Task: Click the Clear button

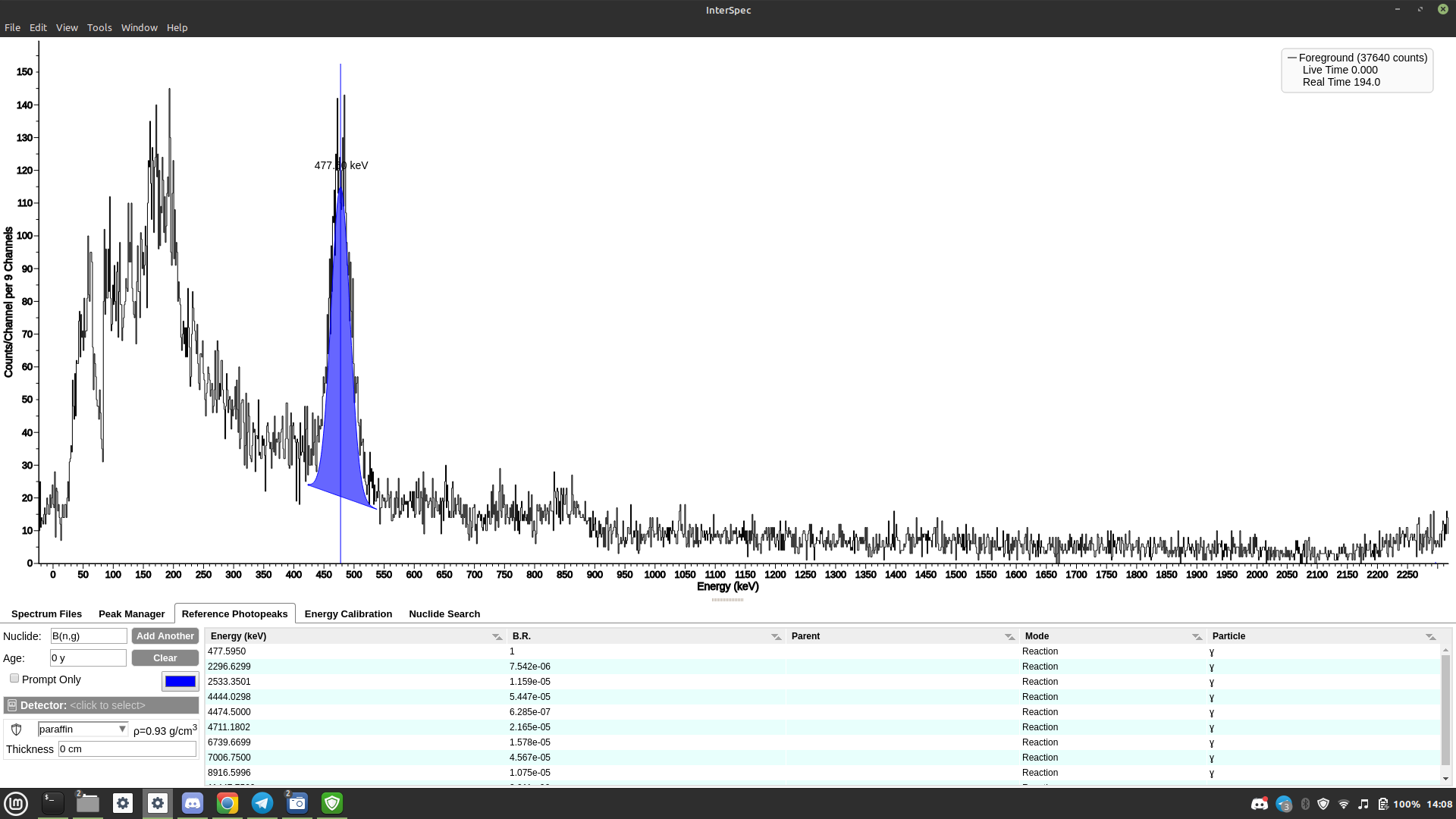Action: (x=165, y=658)
